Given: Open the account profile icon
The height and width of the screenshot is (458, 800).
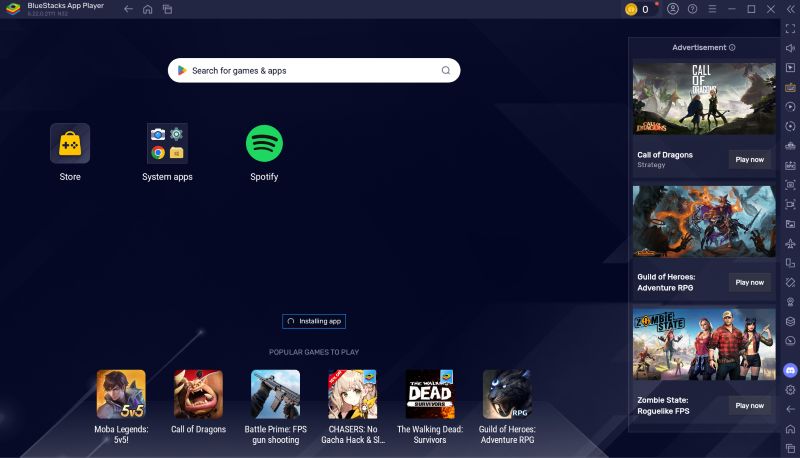Looking at the screenshot, I should (673, 9).
